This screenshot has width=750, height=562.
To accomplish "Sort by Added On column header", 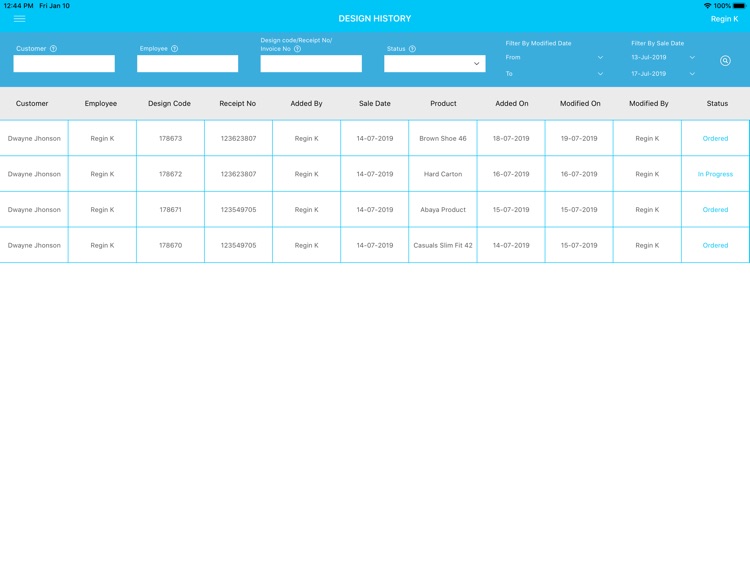I will click(x=512, y=103).
